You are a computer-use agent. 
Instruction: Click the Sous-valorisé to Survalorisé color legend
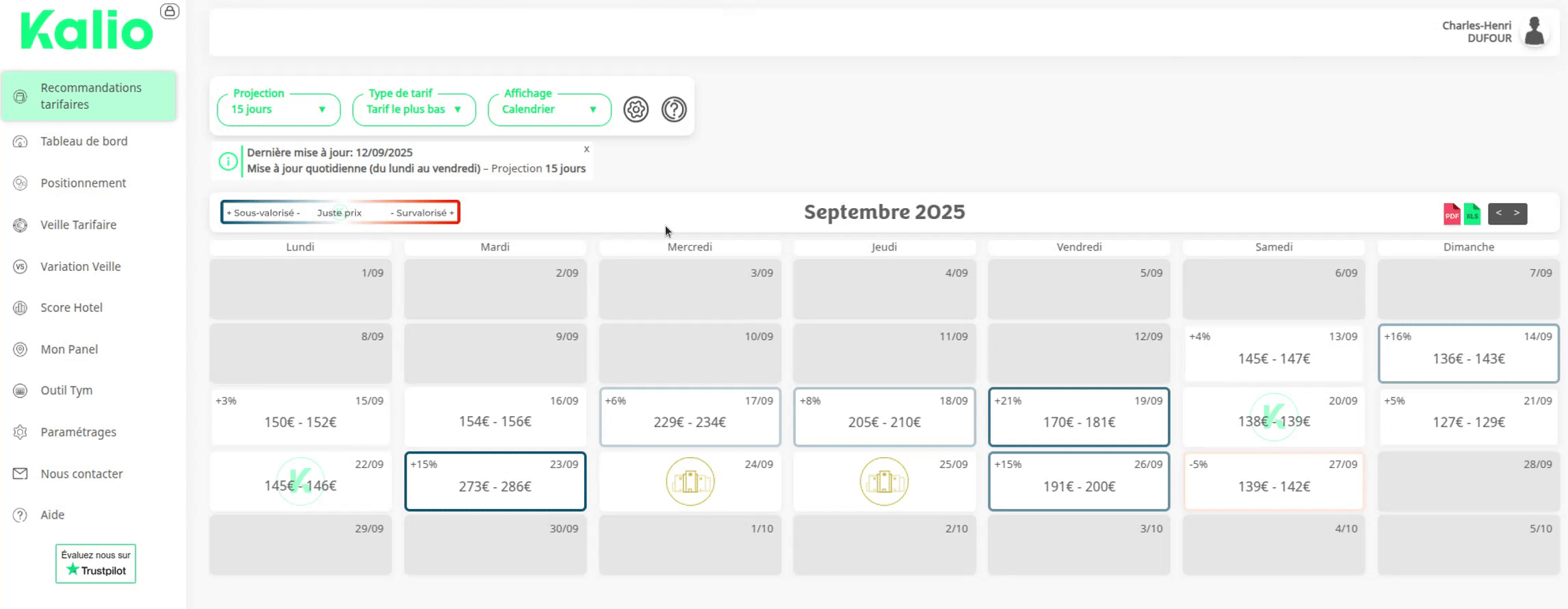340,212
